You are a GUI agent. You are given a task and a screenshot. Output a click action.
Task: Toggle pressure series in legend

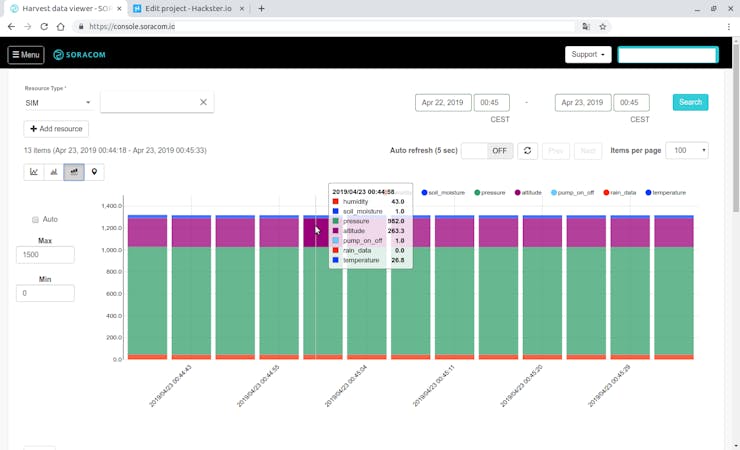click(489, 192)
